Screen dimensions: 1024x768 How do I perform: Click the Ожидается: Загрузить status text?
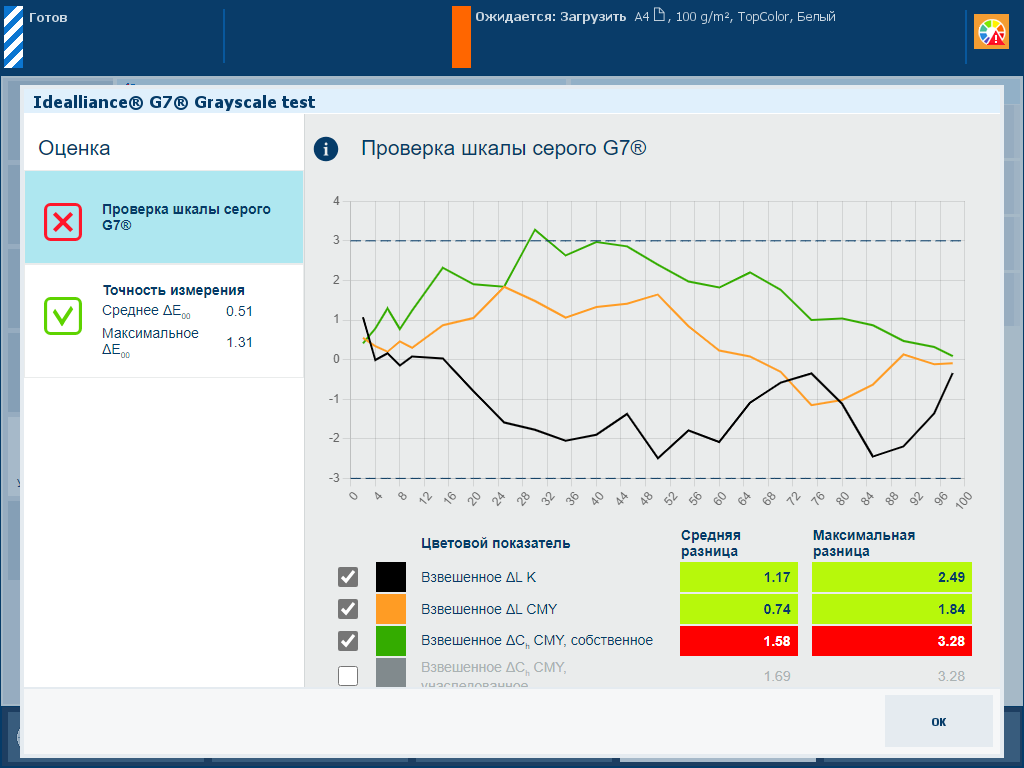pos(551,17)
